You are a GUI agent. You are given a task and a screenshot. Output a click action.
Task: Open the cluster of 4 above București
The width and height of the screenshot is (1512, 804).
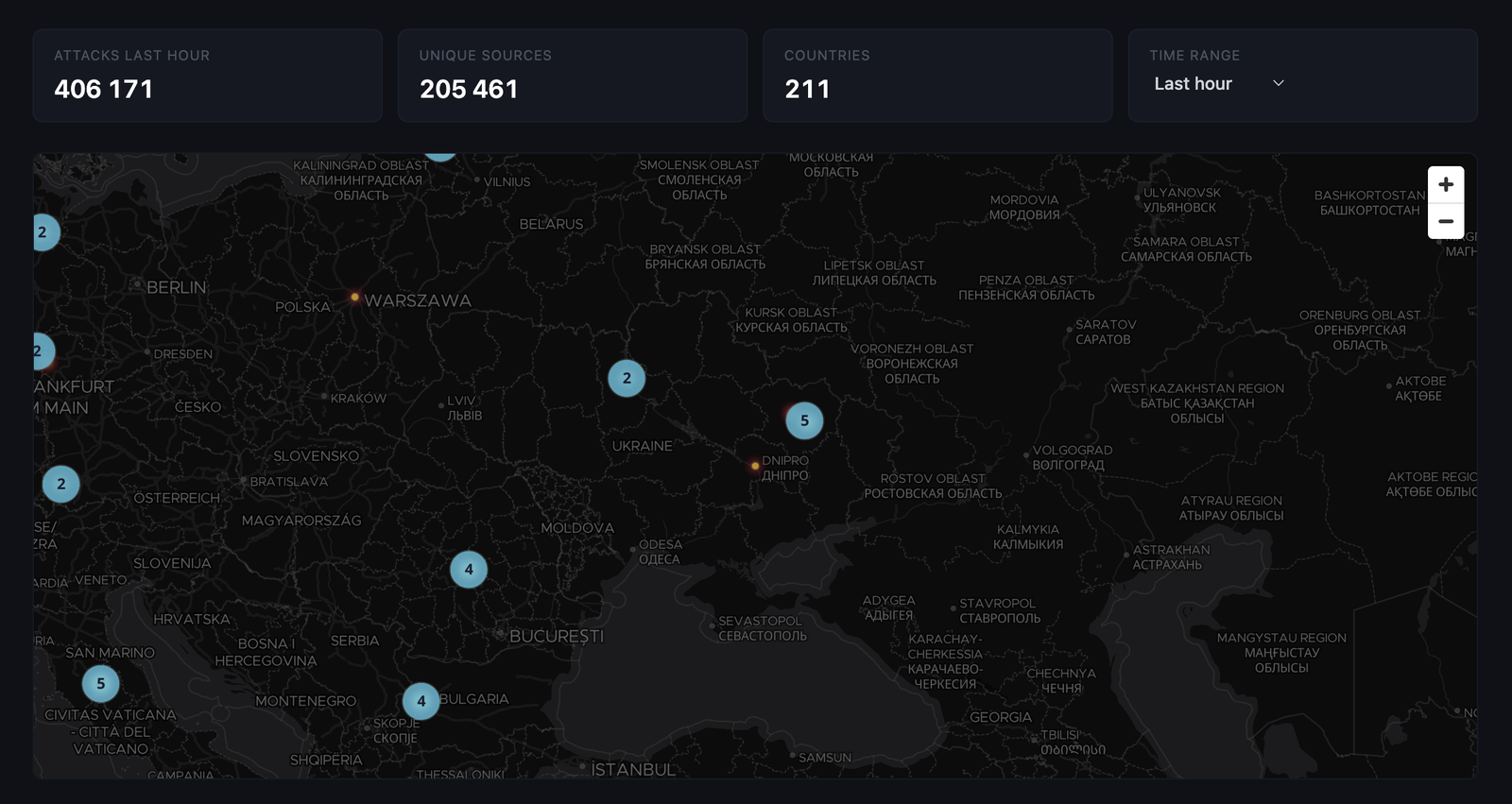469,569
